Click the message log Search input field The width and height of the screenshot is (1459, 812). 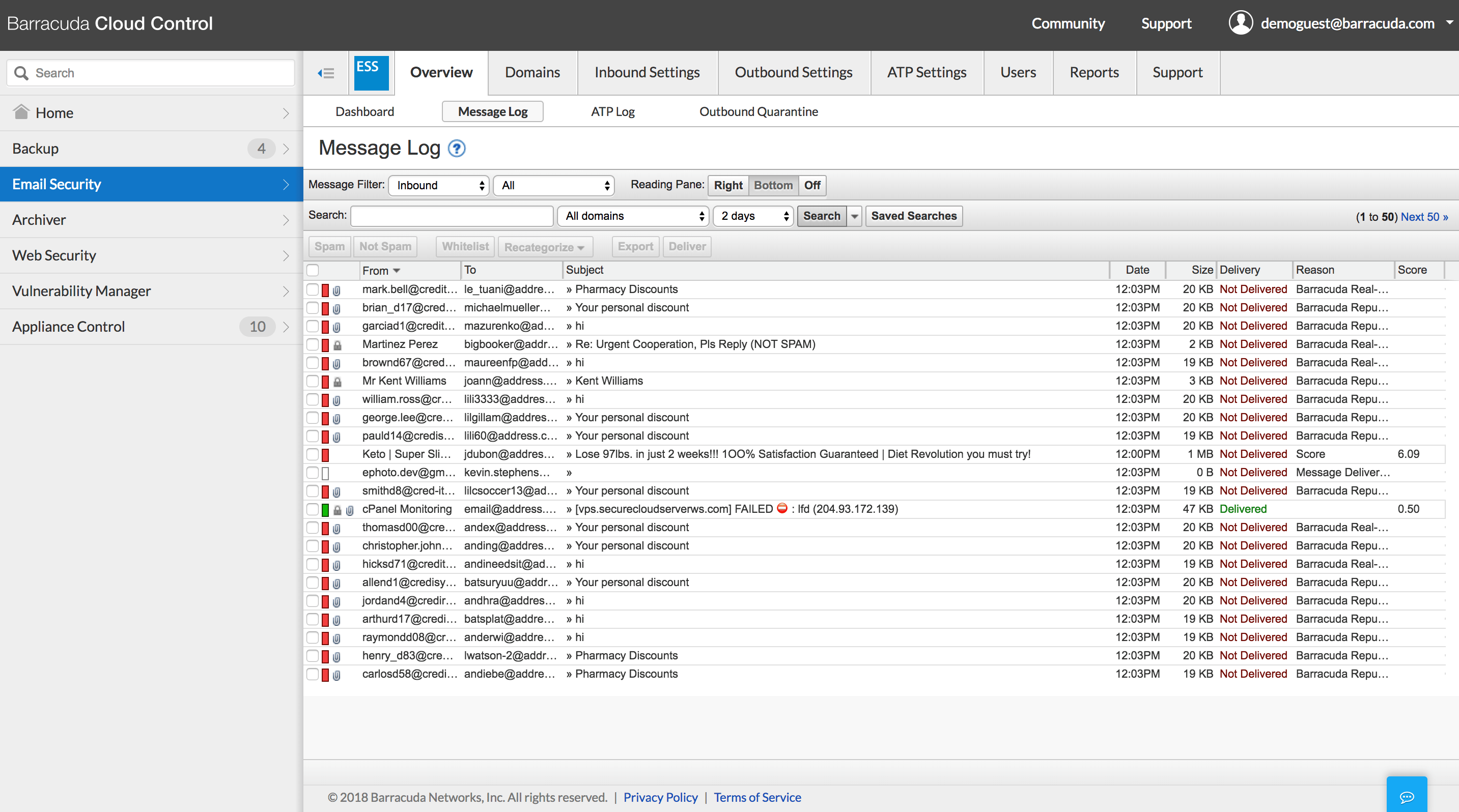(x=452, y=216)
